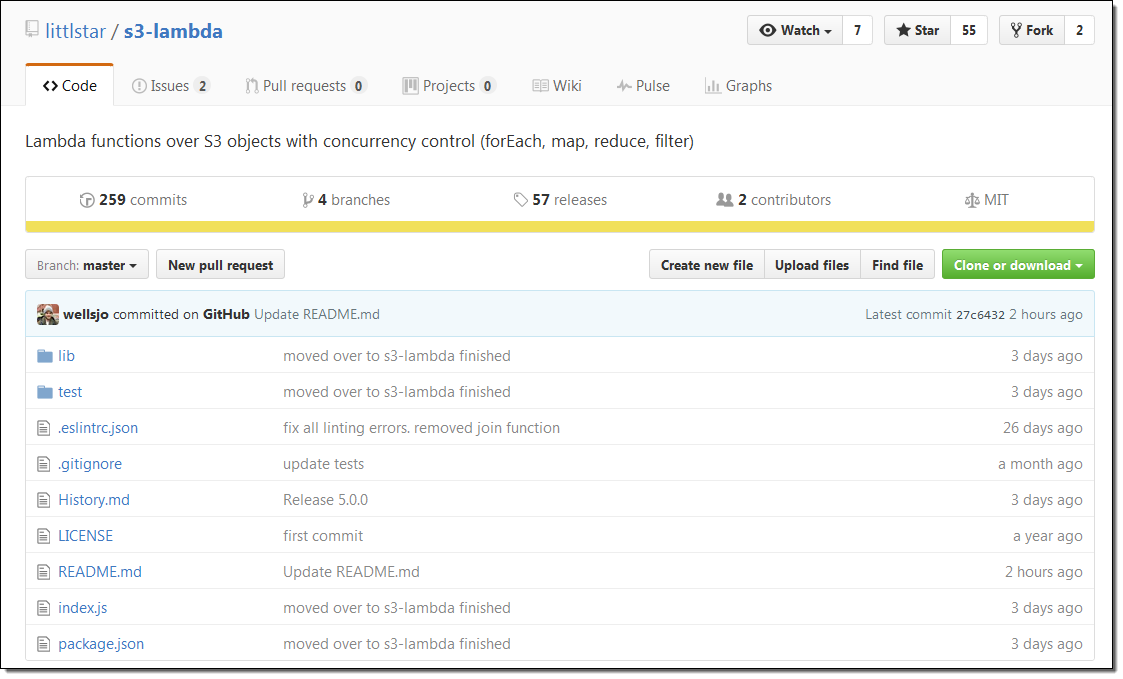Click the law scale icon beside MIT

click(x=972, y=201)
